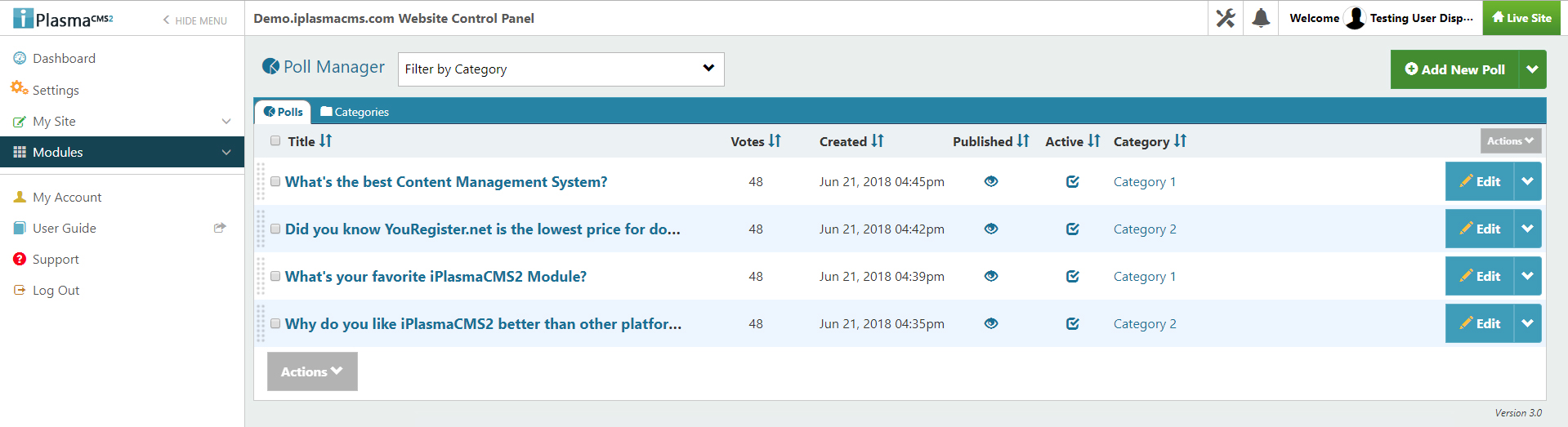Toggle published eye for YouRegister.net poll

tap(991, 229)
